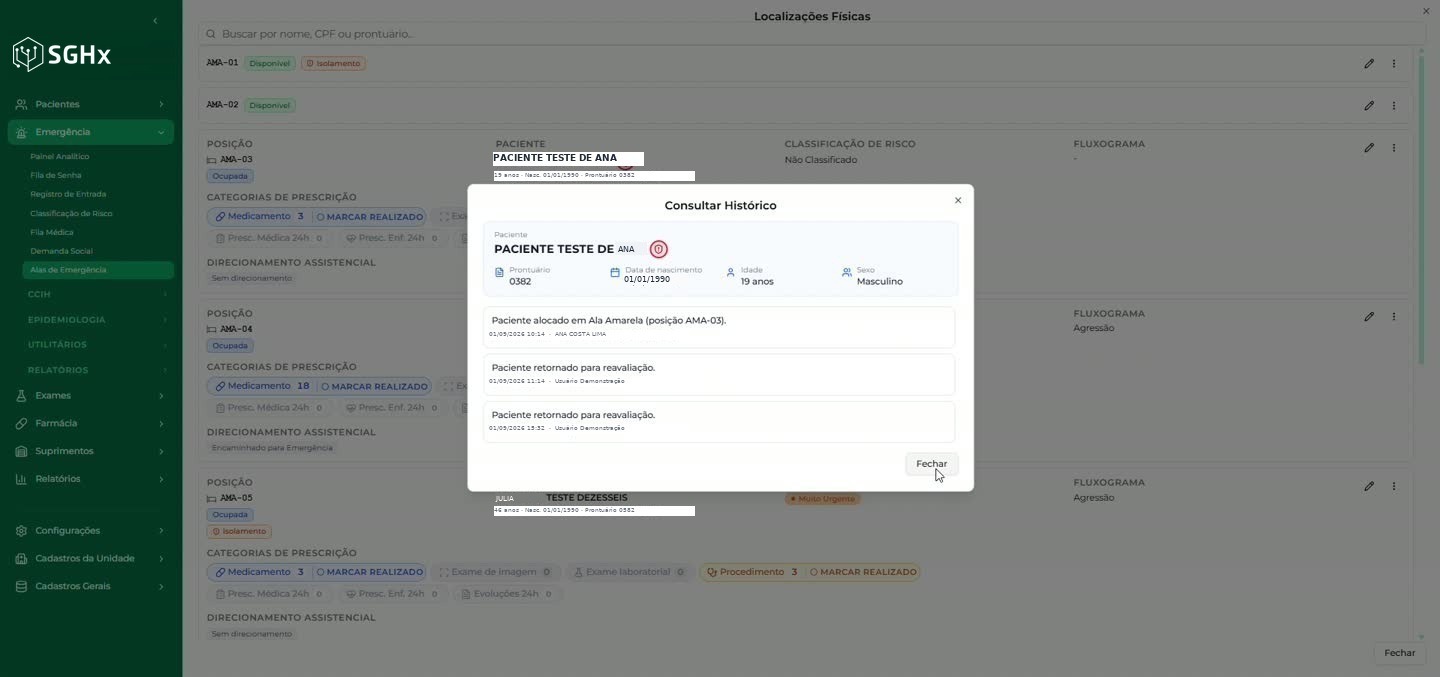Screen dimensions: 1440x677
Task: Open more options for AMA-04
Action: pos(1394,316)
